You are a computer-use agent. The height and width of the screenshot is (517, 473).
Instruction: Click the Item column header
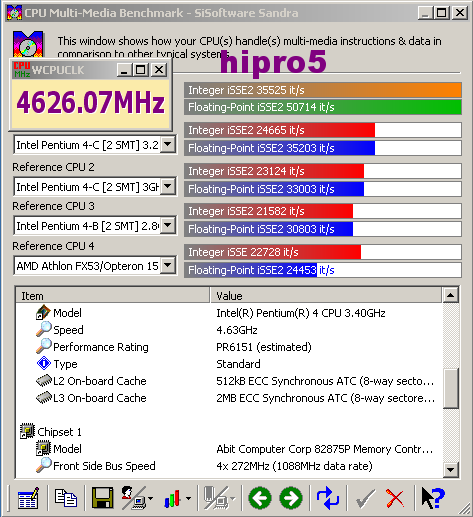pyautogui.click(x=113, y=295)
